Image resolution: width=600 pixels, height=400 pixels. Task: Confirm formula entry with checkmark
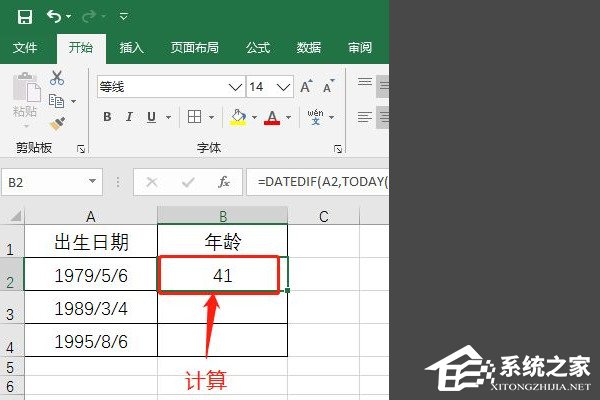coord(188,182)
